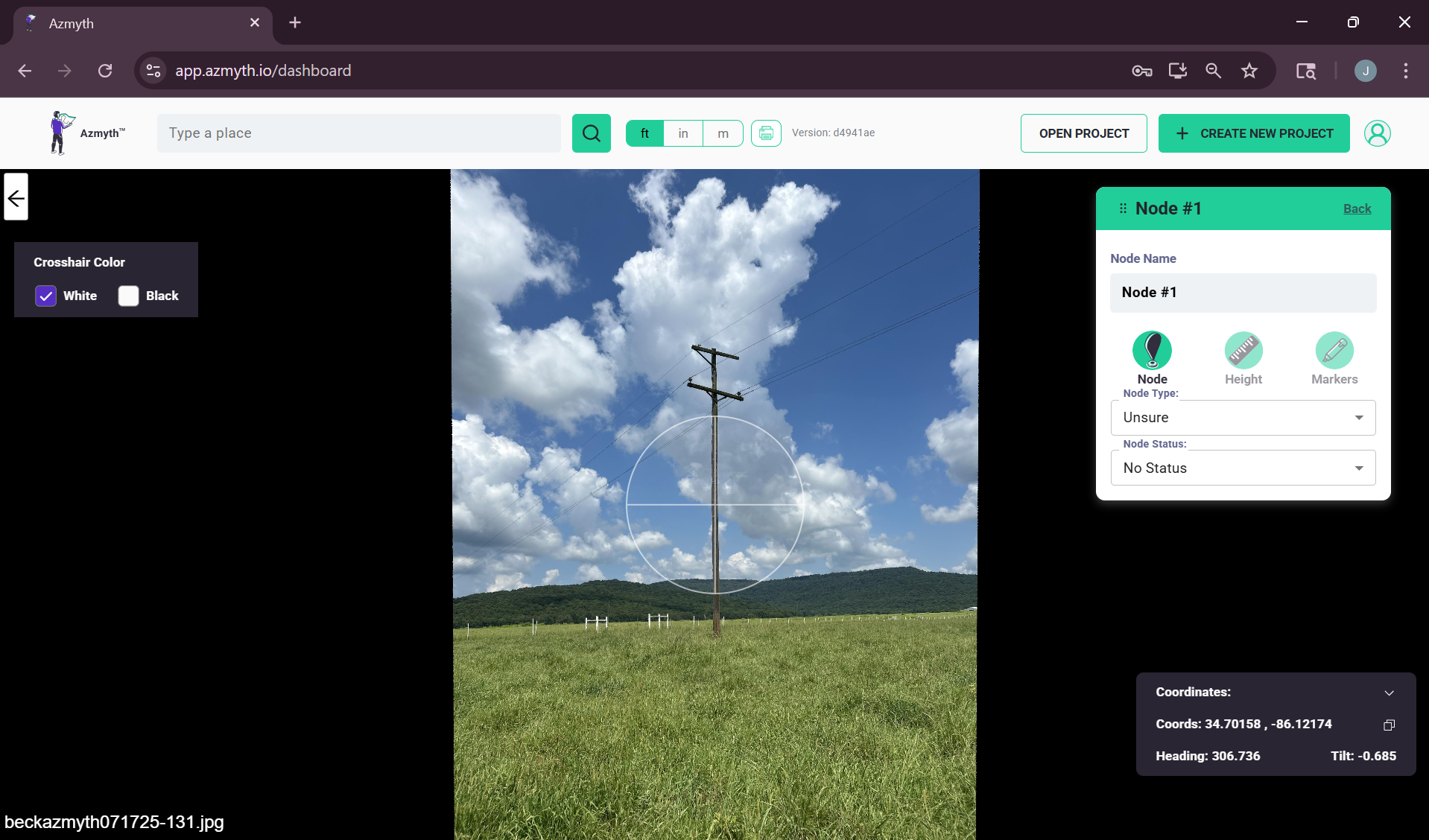
Task: Open a new browser tab
Action: tap(295, 22)
